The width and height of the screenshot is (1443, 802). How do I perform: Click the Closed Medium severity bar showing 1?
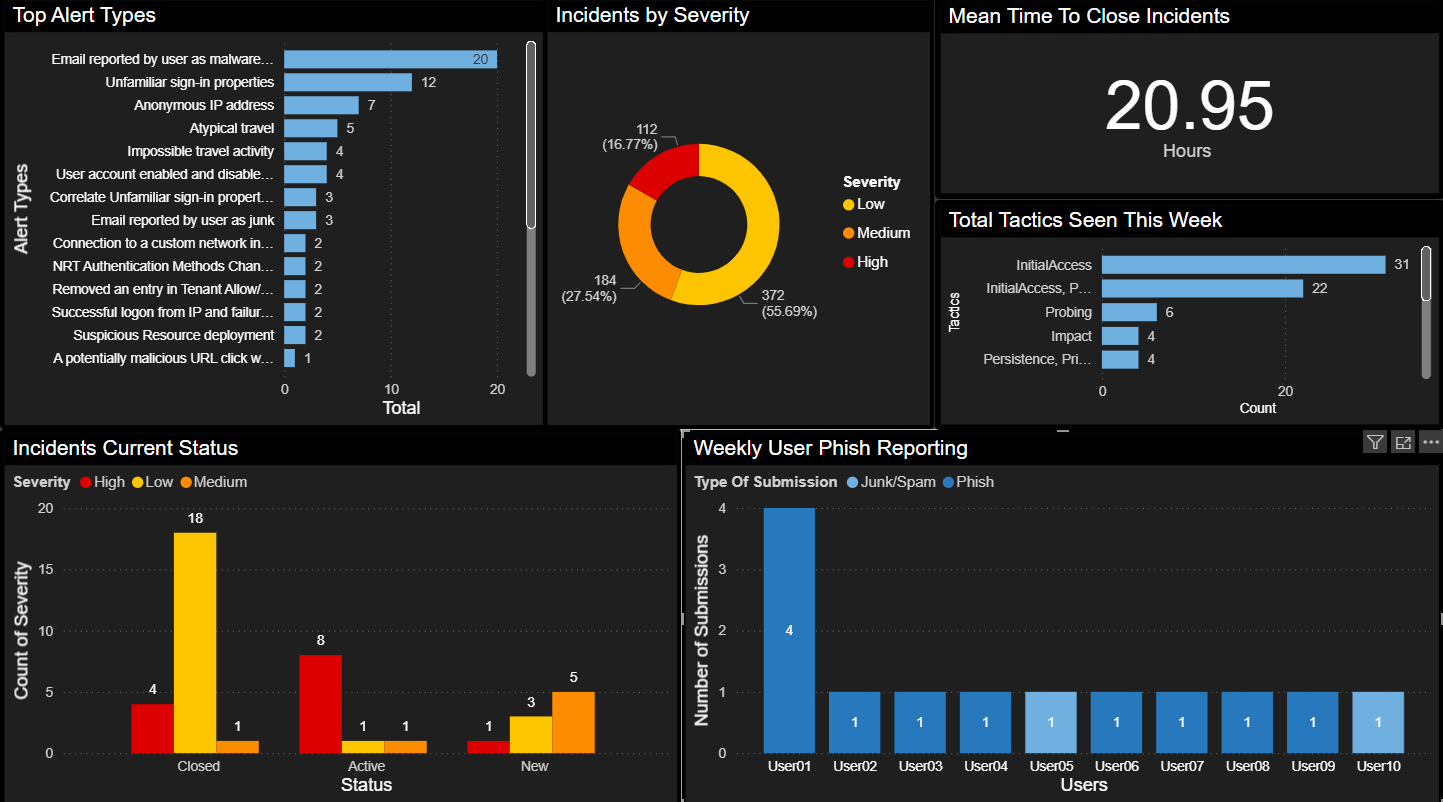[237, 747]
